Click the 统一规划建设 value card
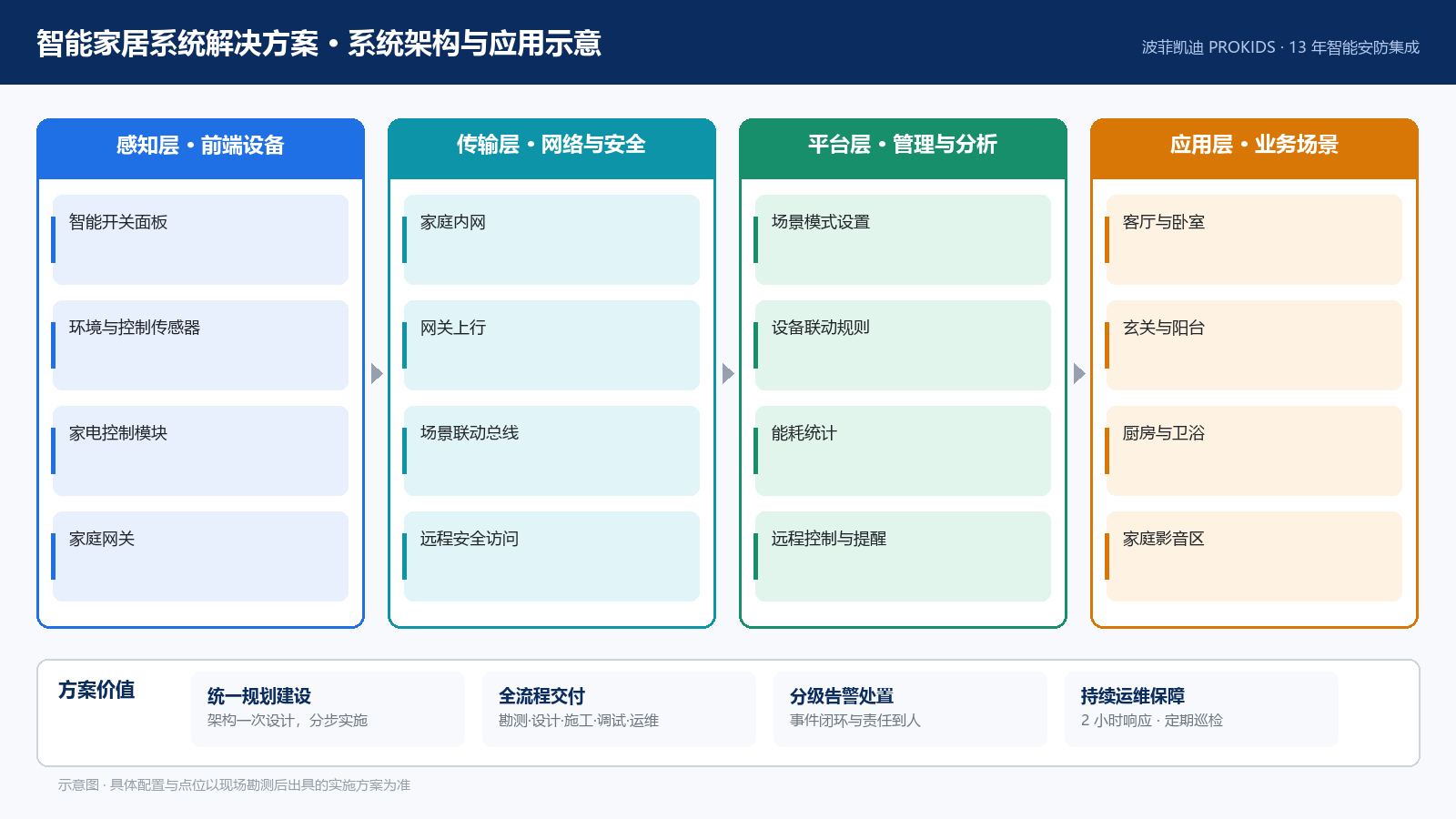Image resolution: width=1456 pixels, height=819 pixels. (328, 709)
